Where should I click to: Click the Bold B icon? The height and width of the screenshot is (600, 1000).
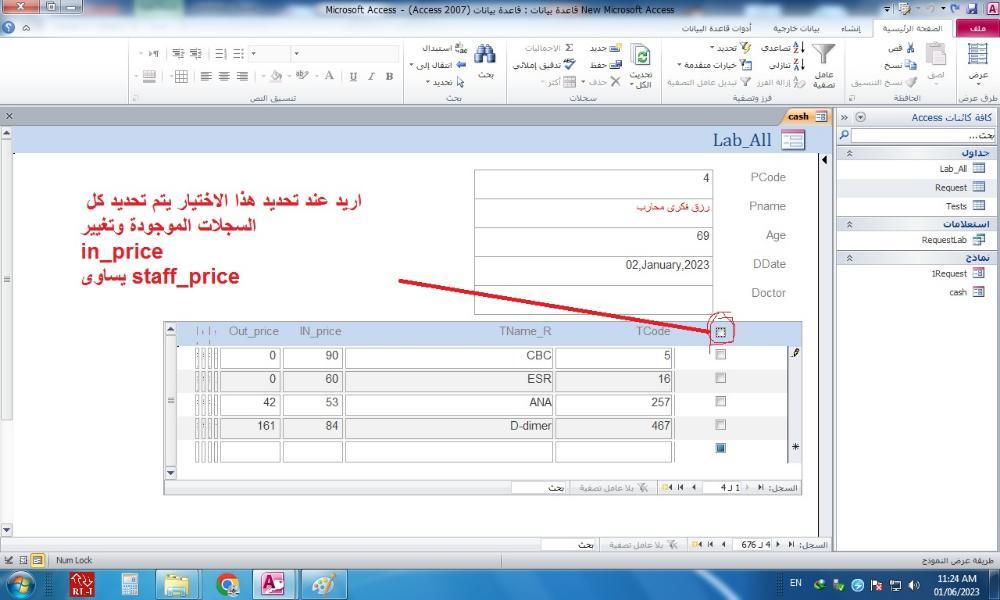pos(389,77)
